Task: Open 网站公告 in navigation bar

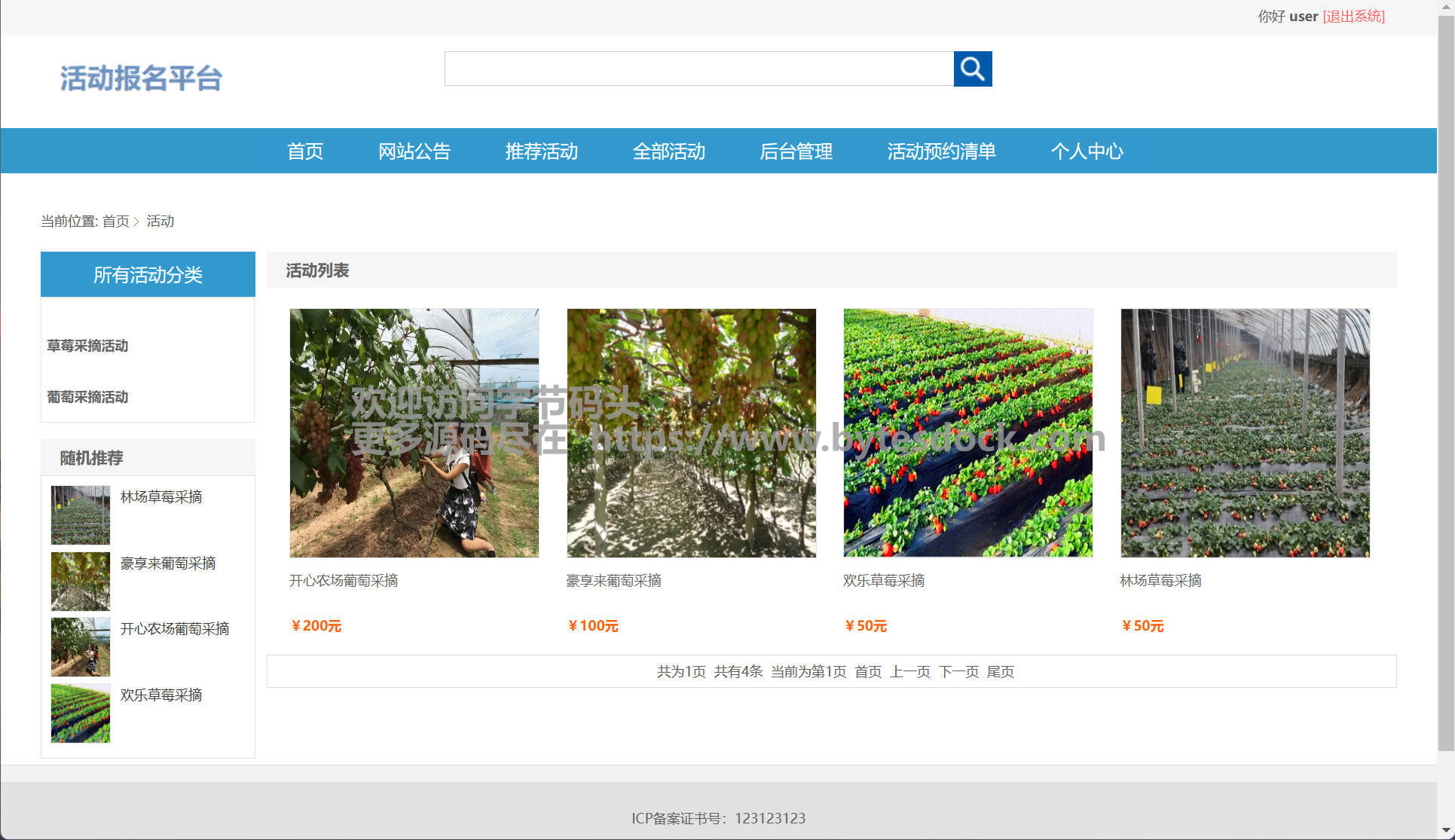Action: 414,151
